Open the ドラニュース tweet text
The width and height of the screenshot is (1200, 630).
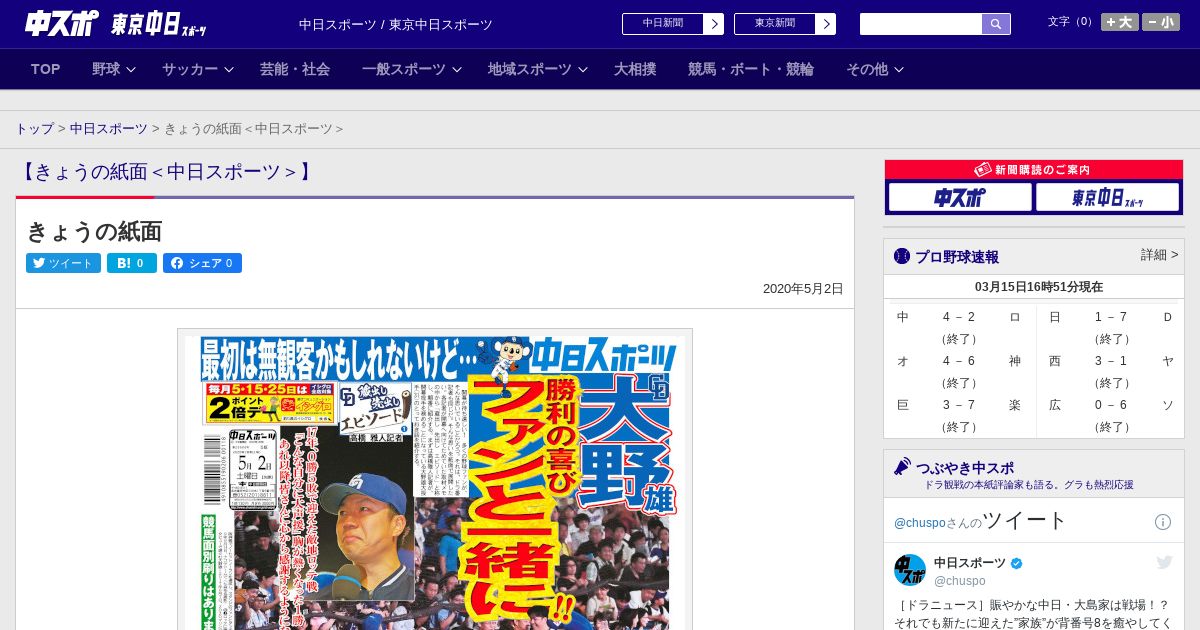click(1034, 614)
